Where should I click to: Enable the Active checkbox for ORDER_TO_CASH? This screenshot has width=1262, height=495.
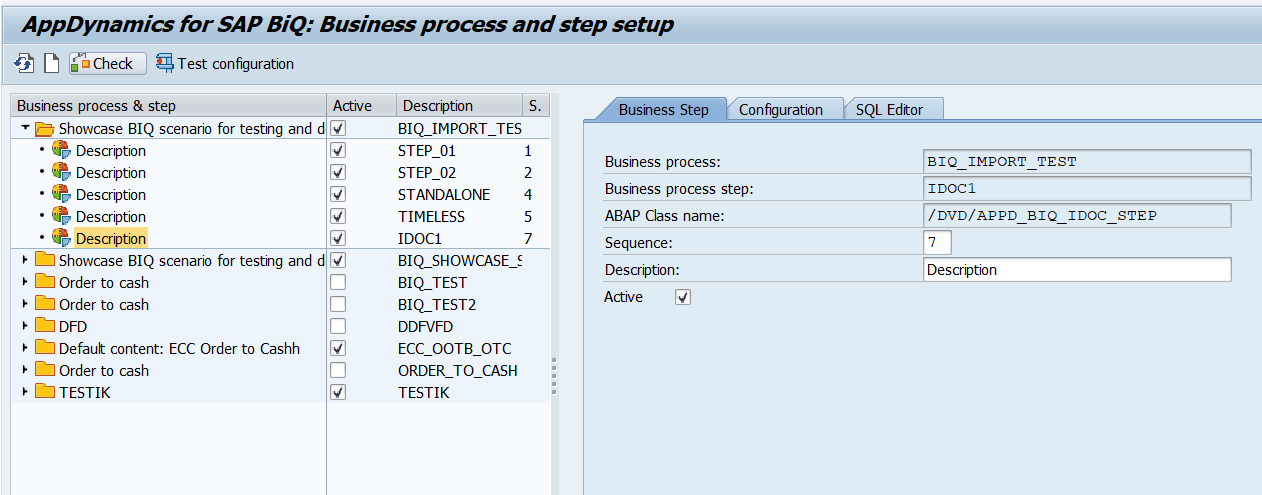click(x=338, y=371)
